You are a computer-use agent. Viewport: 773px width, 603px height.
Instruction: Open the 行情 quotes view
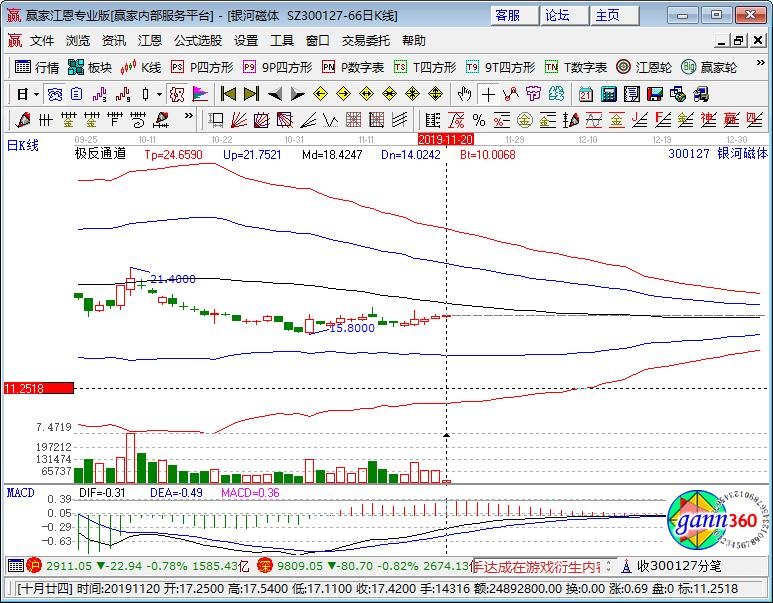point(37,67)
